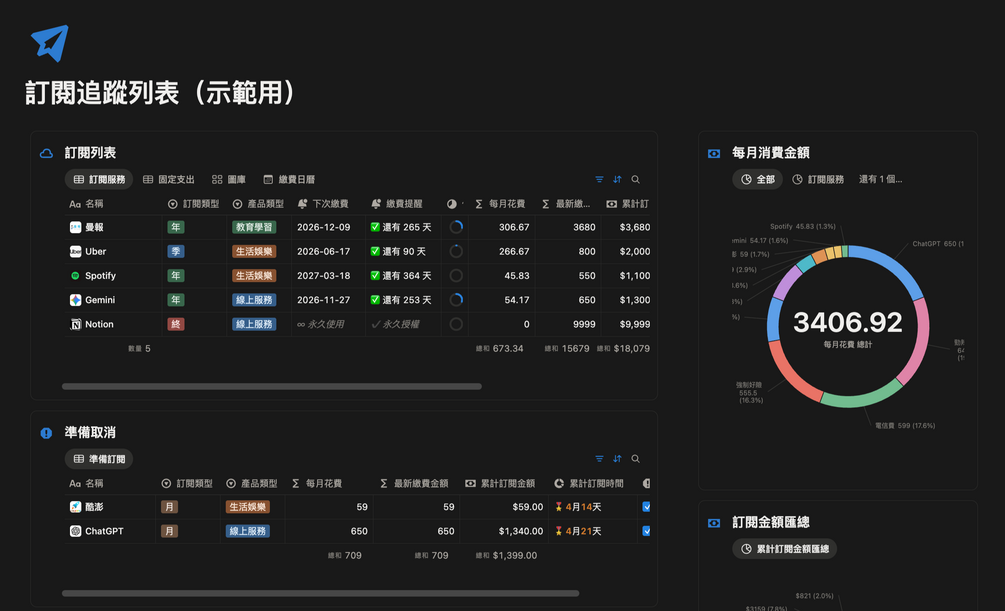The height and width of the screenshot is (611, 1005).
Task: Open the ChatGPT entry name
Action: click(x=104, y=531)
